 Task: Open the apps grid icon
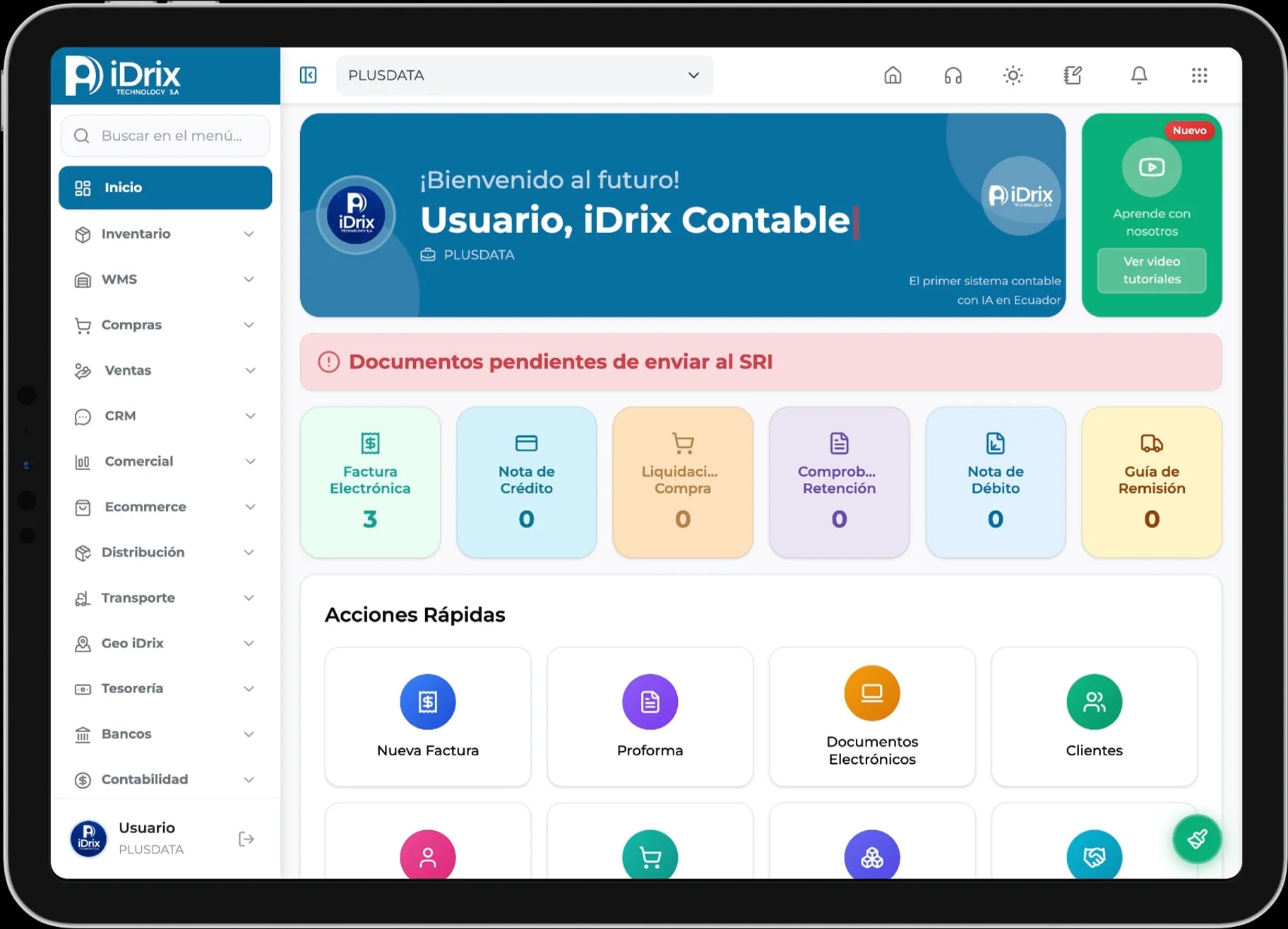1199,75
